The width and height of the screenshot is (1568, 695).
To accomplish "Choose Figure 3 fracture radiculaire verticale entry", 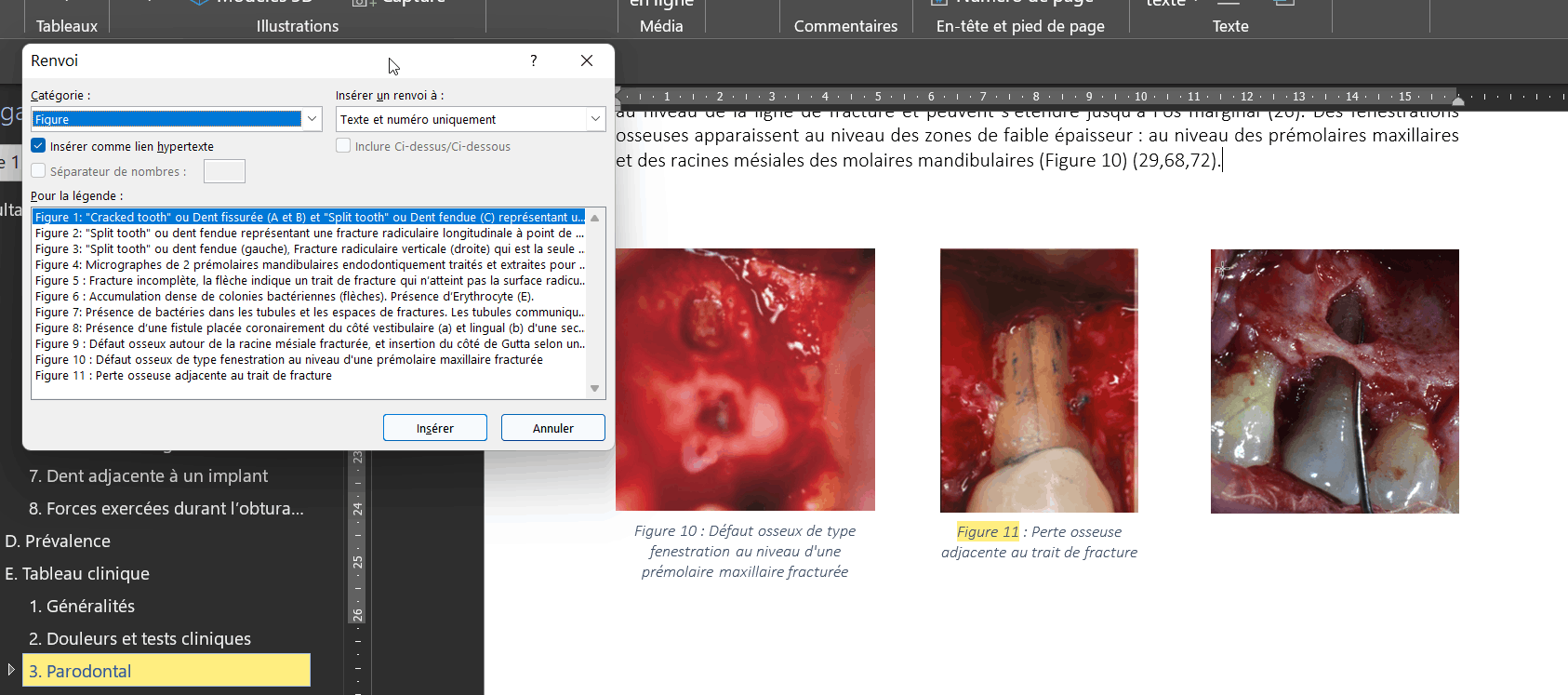I will (x=310, y=248).
